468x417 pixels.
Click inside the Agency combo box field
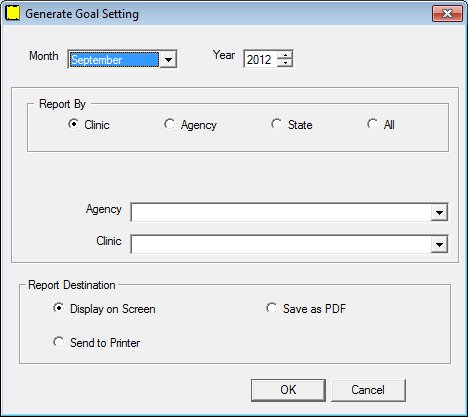pos(281,212)
